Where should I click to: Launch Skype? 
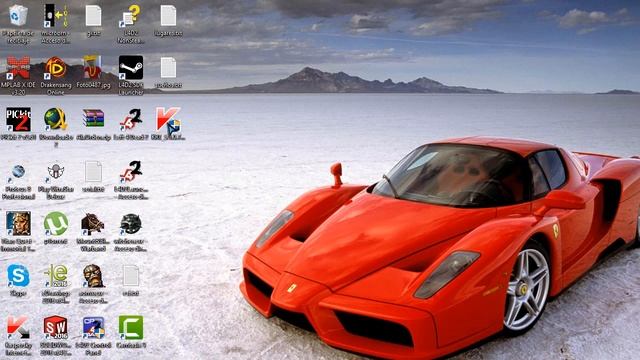tap(18, 276)
